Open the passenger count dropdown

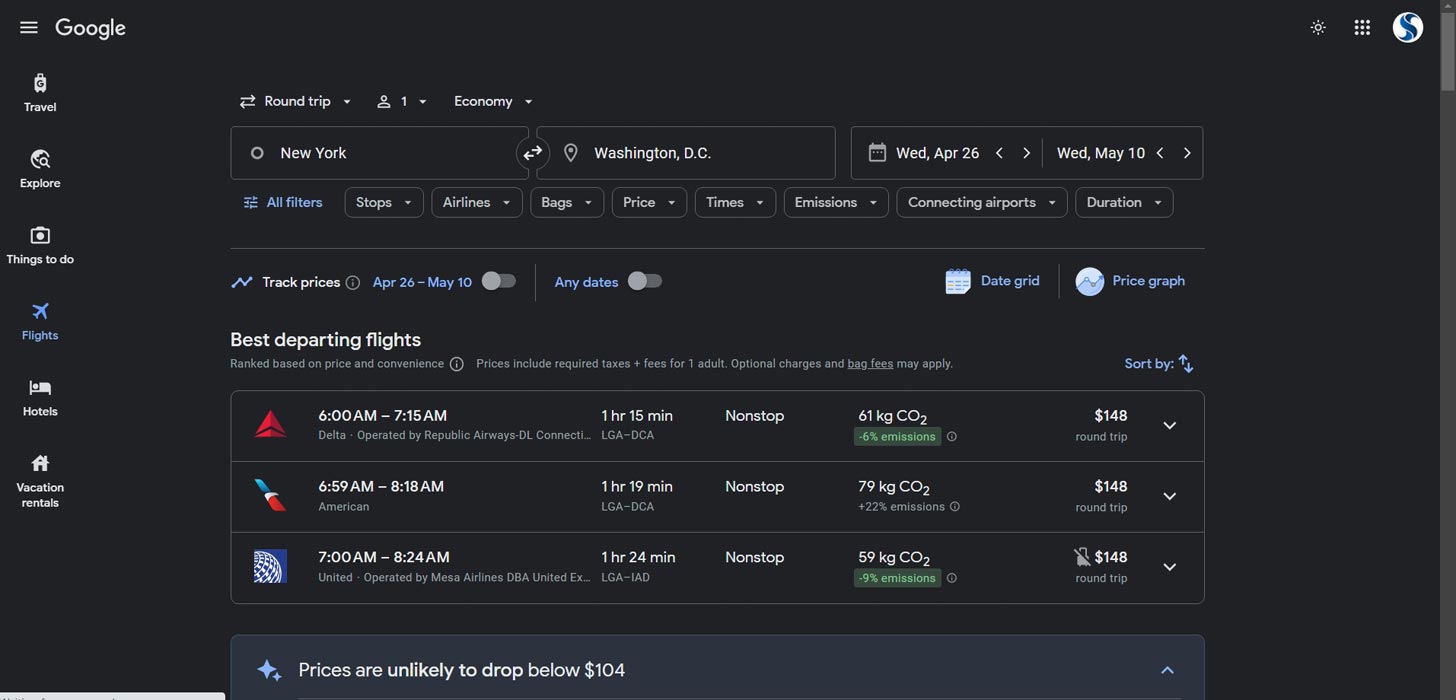pos(402,101)
